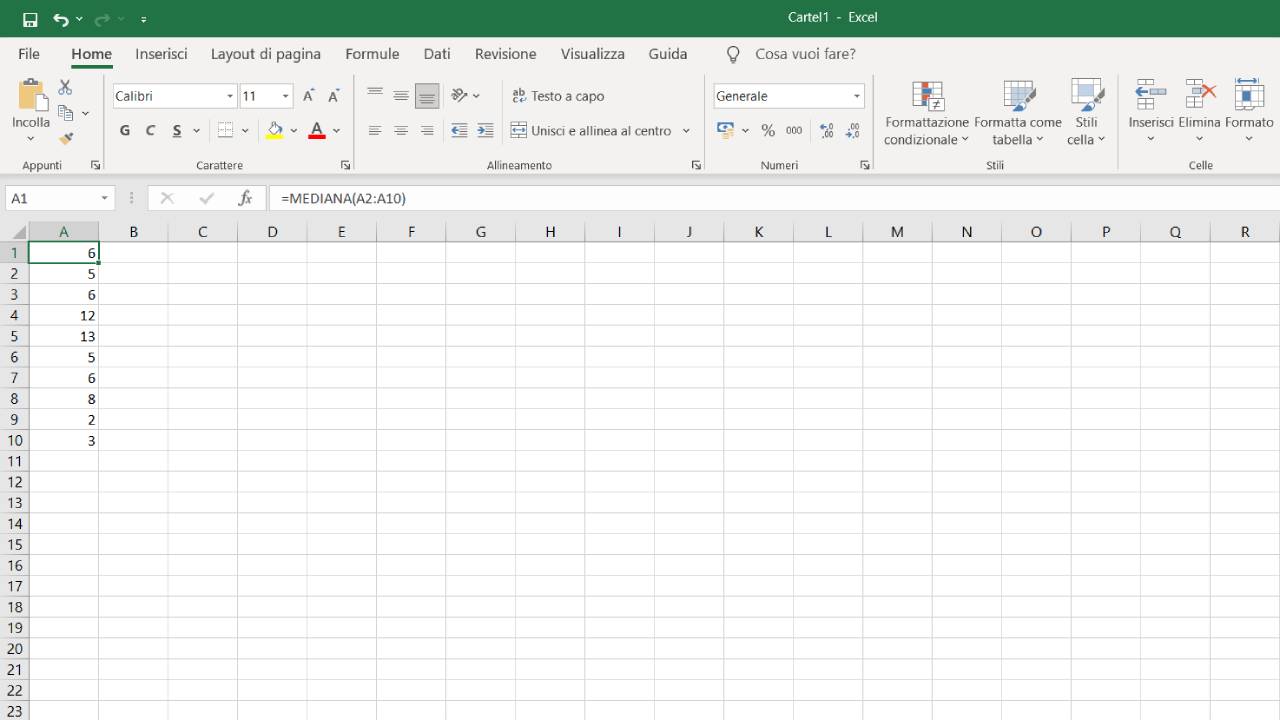
Task: Toggle Testo a capo wrap text
Action: (558, 96)
